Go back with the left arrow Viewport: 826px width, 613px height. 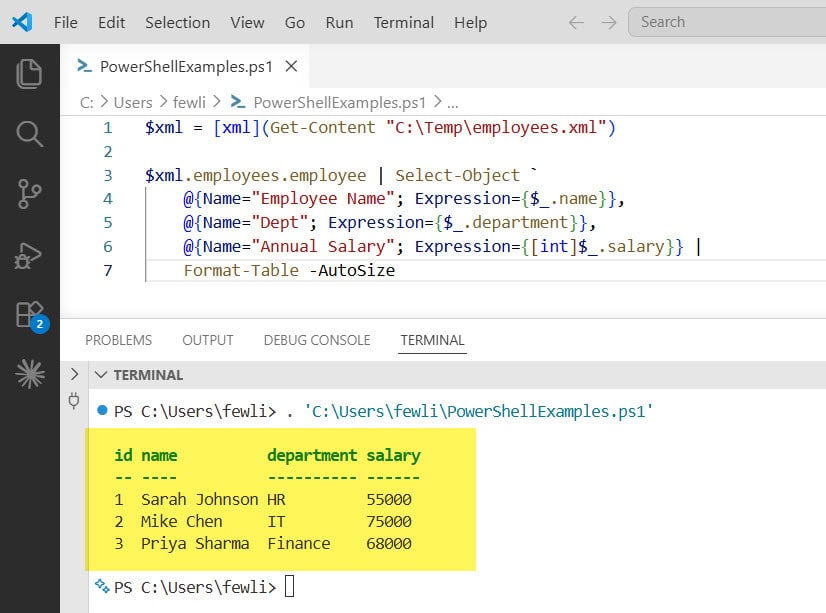coord(576,23)
